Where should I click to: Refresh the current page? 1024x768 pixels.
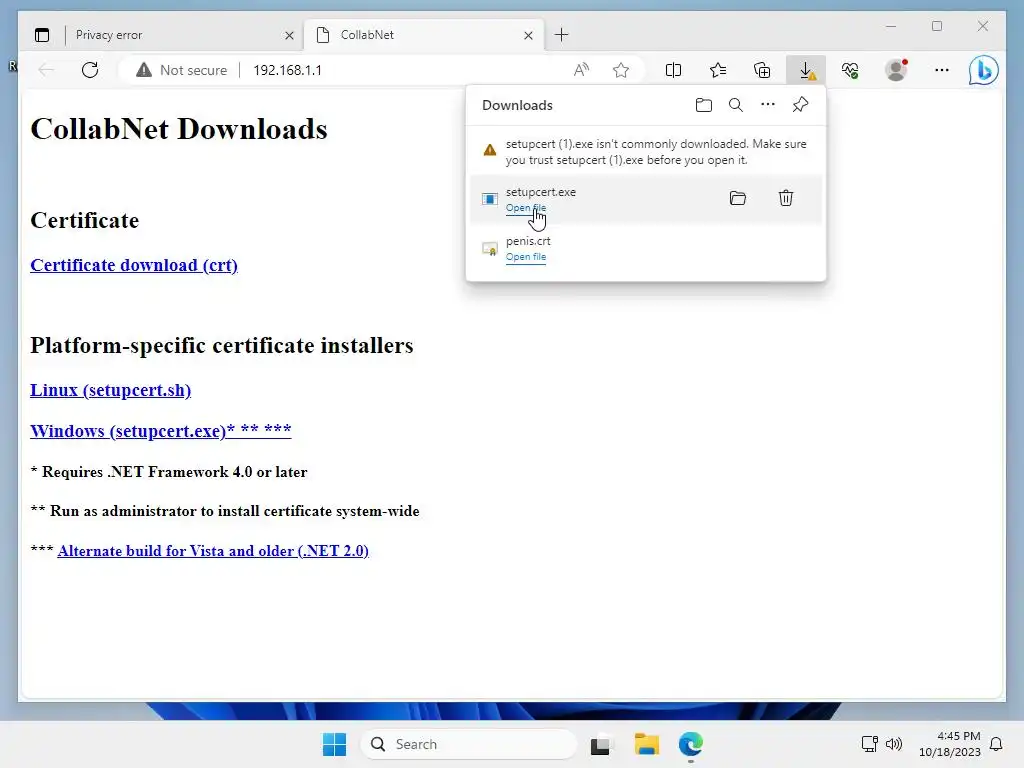click(90, 70)
